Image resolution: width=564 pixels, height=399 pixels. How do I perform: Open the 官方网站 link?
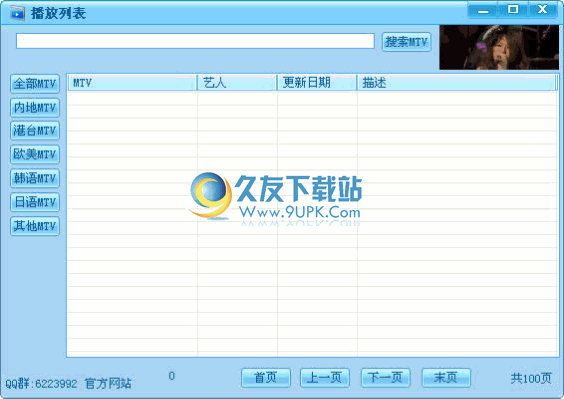tap(108, 384)
